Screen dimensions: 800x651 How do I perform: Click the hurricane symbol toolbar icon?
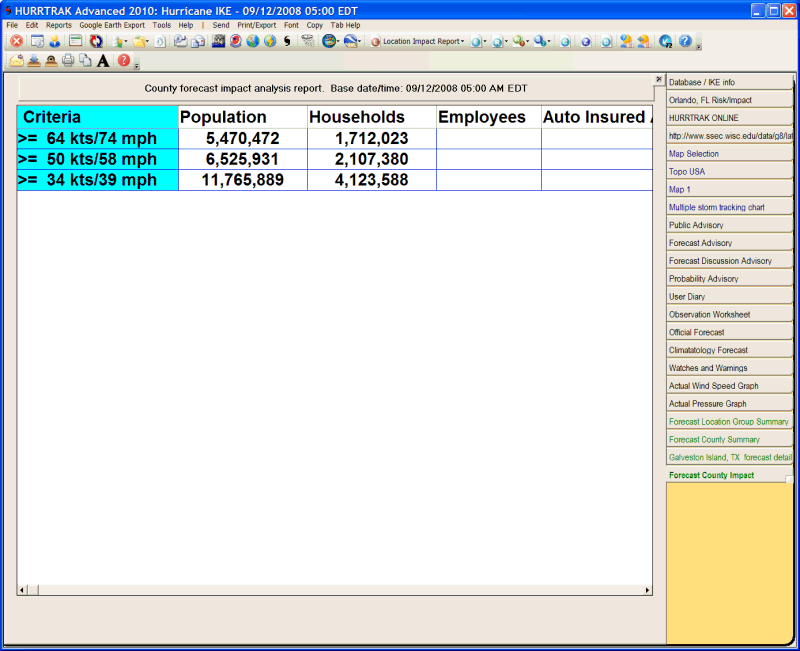tap(288, 42)
